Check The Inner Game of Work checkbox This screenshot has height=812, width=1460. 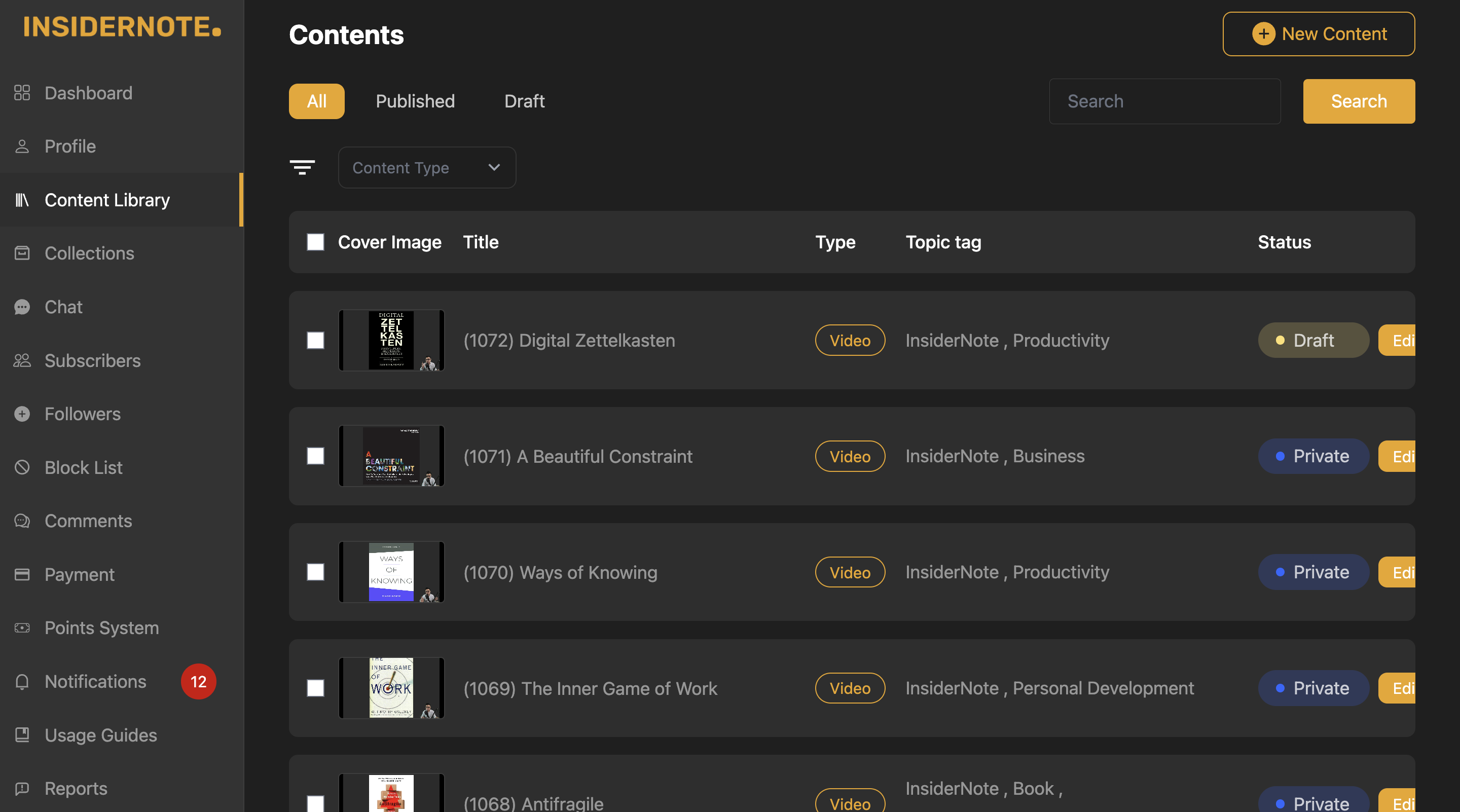pyautogui.click(x=316, y=688)
